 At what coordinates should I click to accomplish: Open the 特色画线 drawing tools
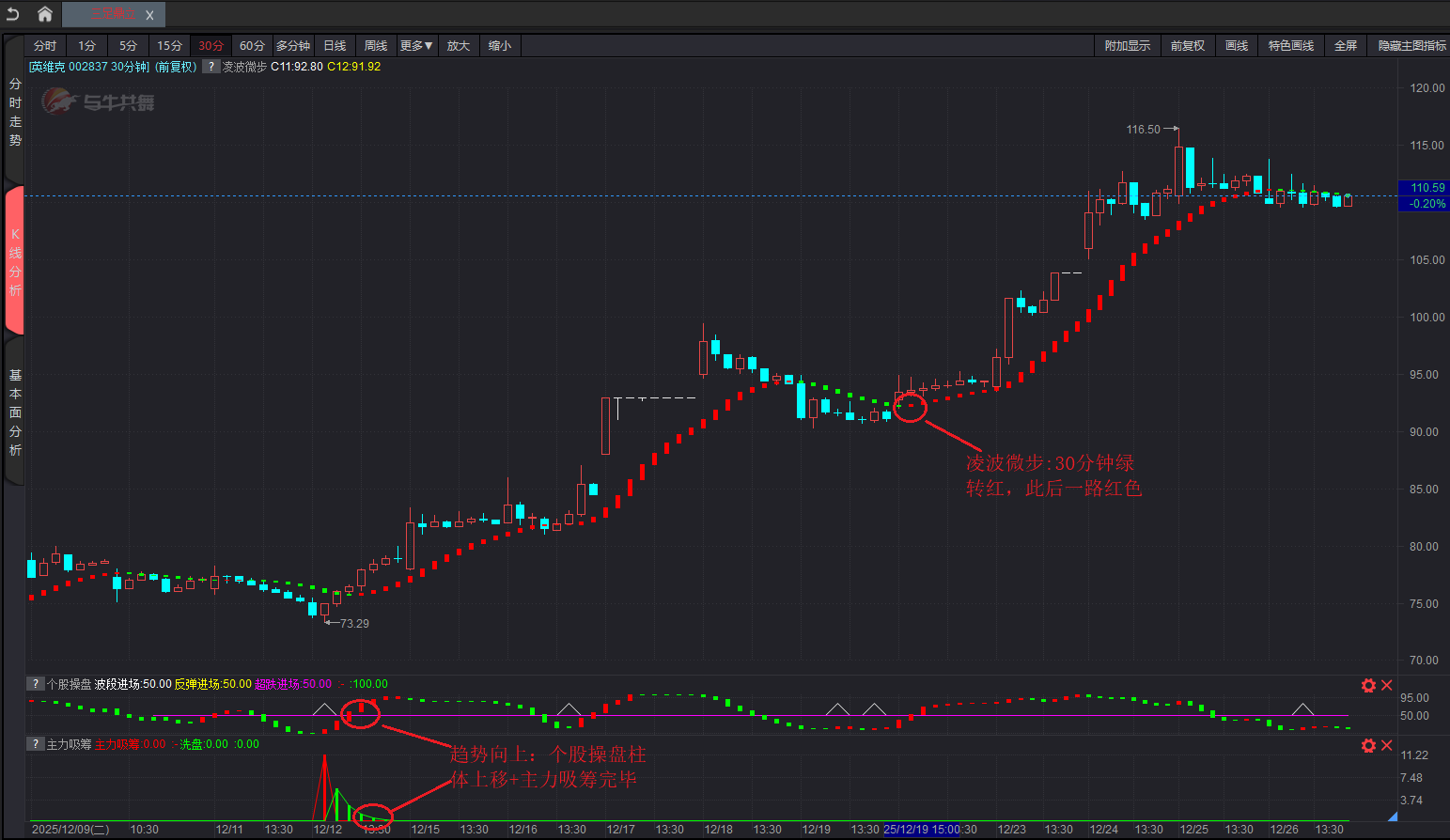click(1290, 46)
